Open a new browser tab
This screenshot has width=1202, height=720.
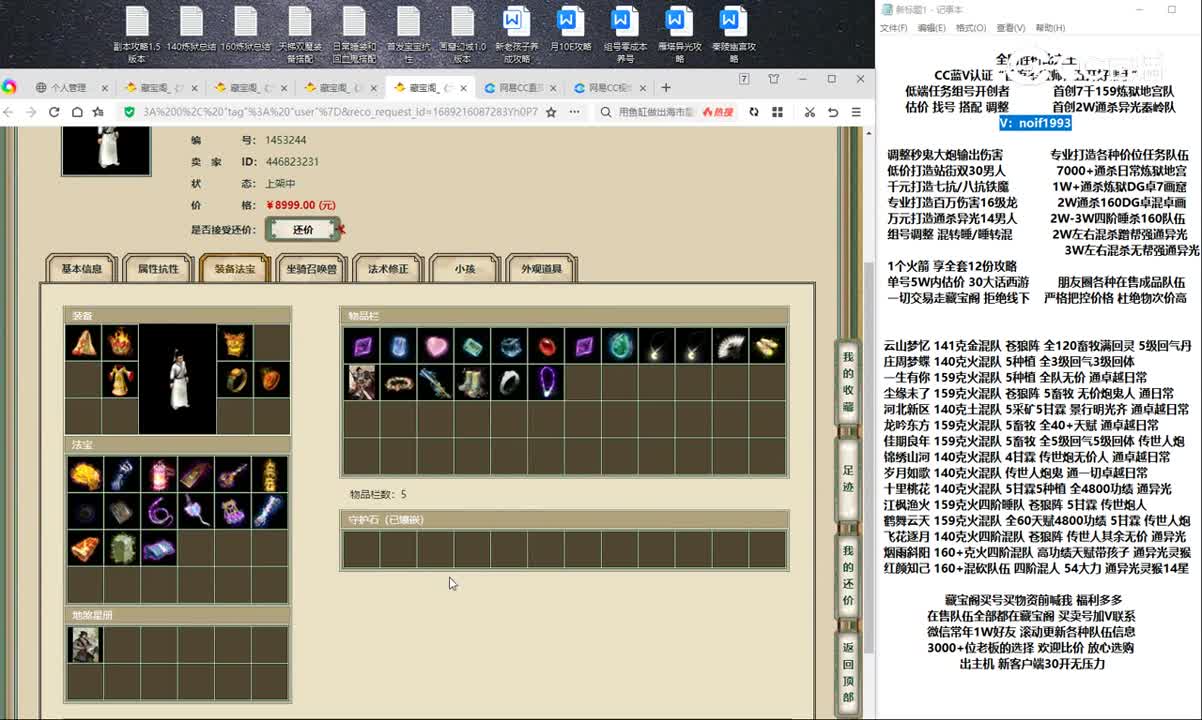667,88
